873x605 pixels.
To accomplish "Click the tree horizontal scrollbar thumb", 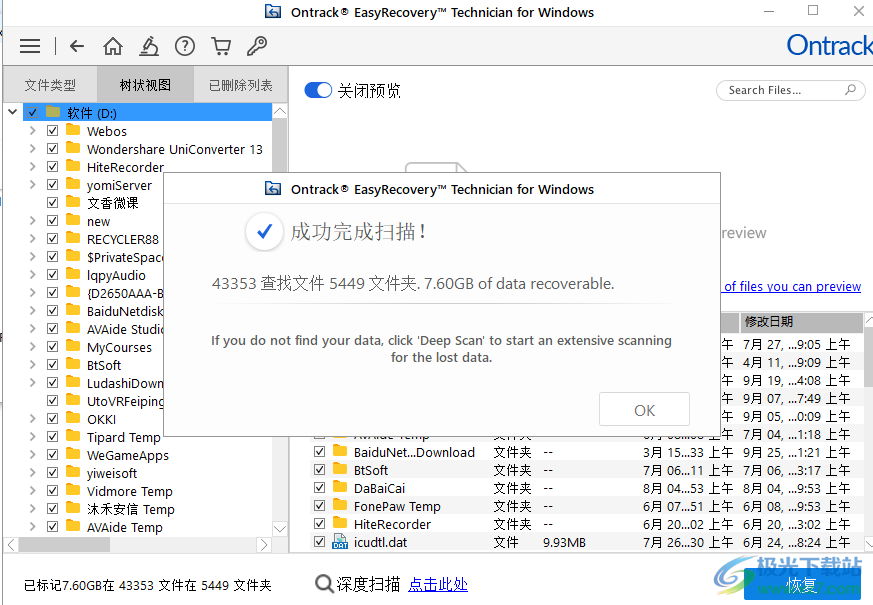I will [64, 545].
